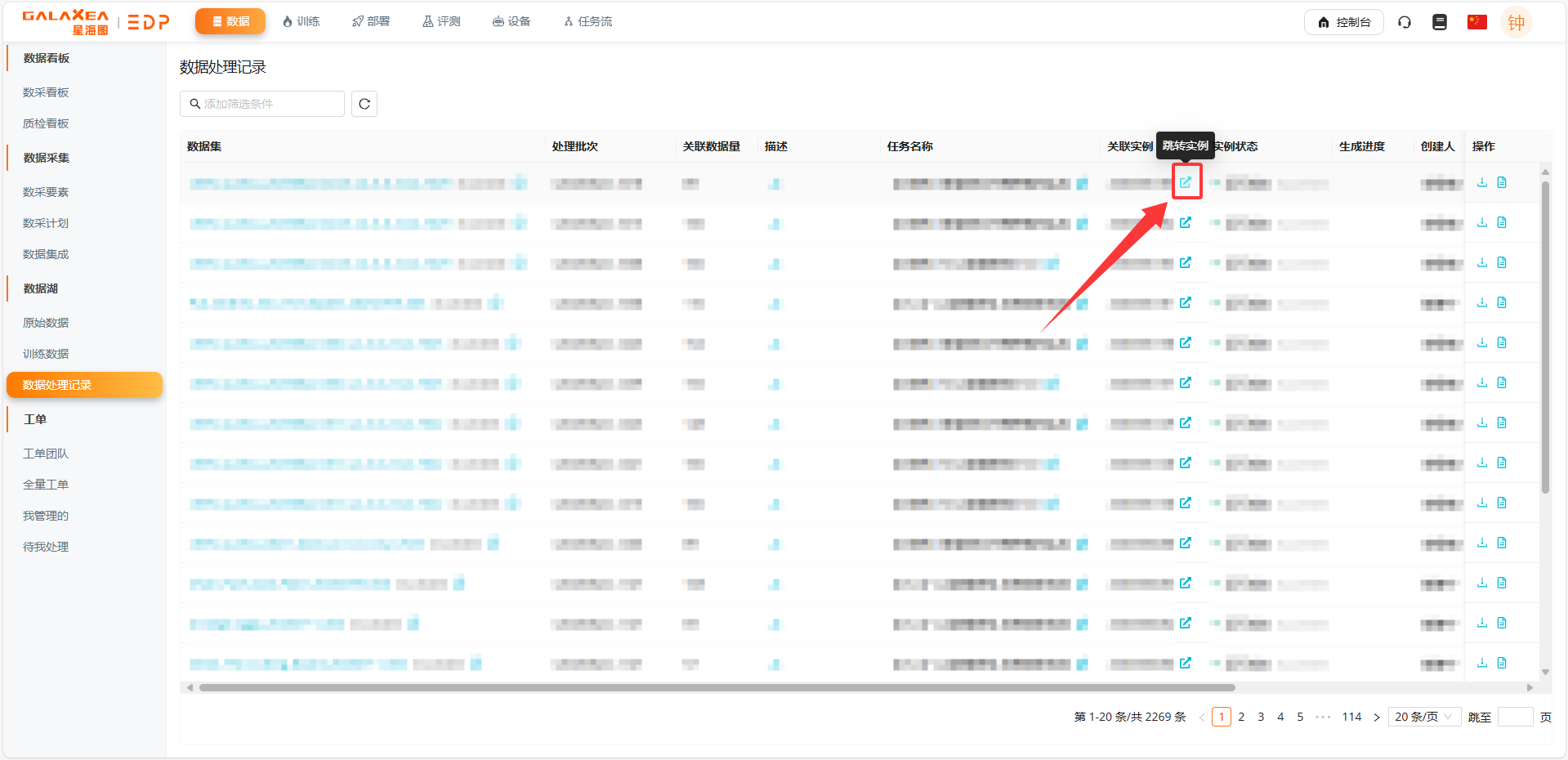The width and height of the screenshot is (1568, 760).
Task: Open the user avatar labeled 钟
Action: [x=1516, y=22]
